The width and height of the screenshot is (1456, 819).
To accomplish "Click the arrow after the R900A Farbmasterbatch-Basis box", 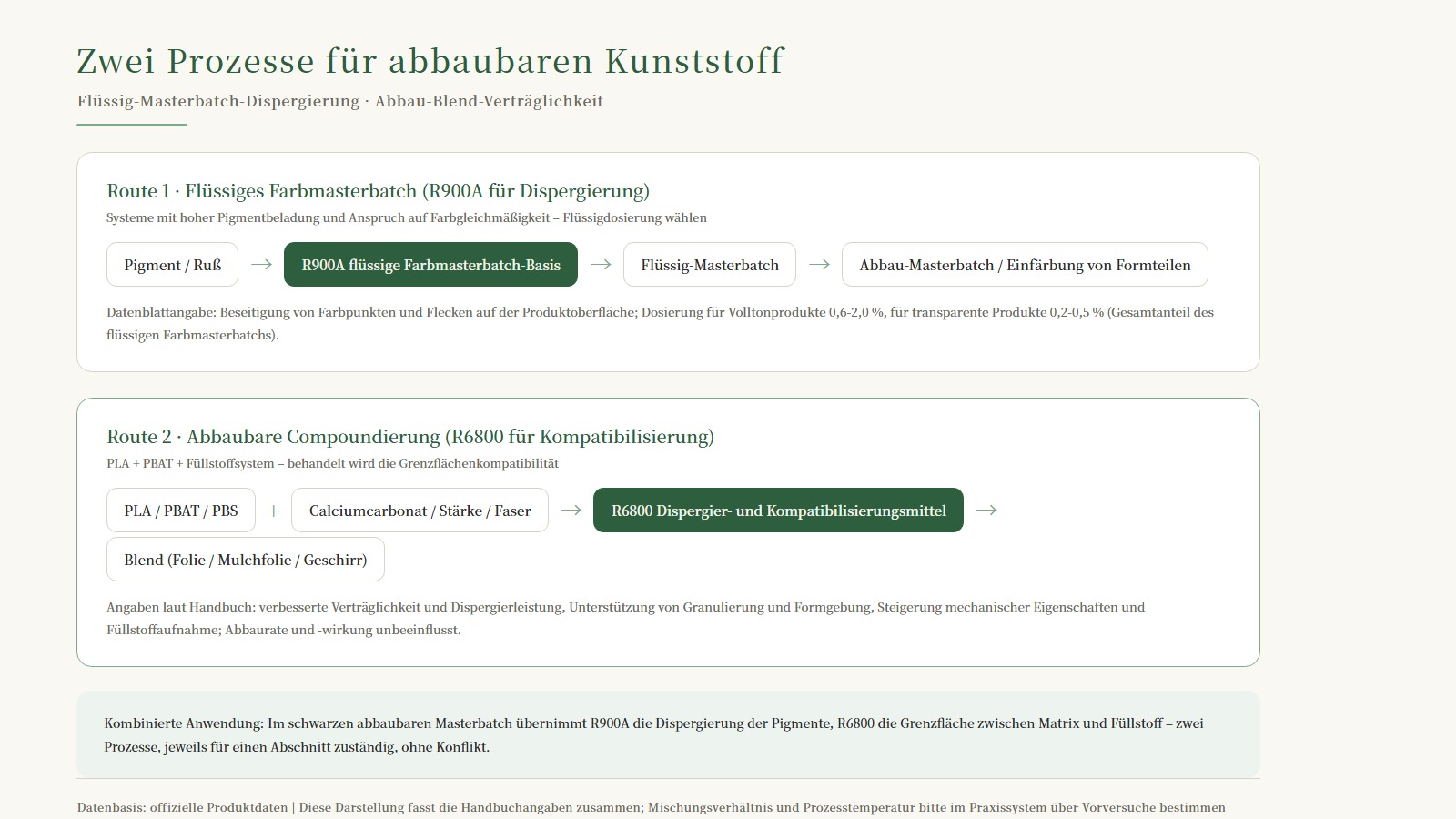I will [601, 265].
